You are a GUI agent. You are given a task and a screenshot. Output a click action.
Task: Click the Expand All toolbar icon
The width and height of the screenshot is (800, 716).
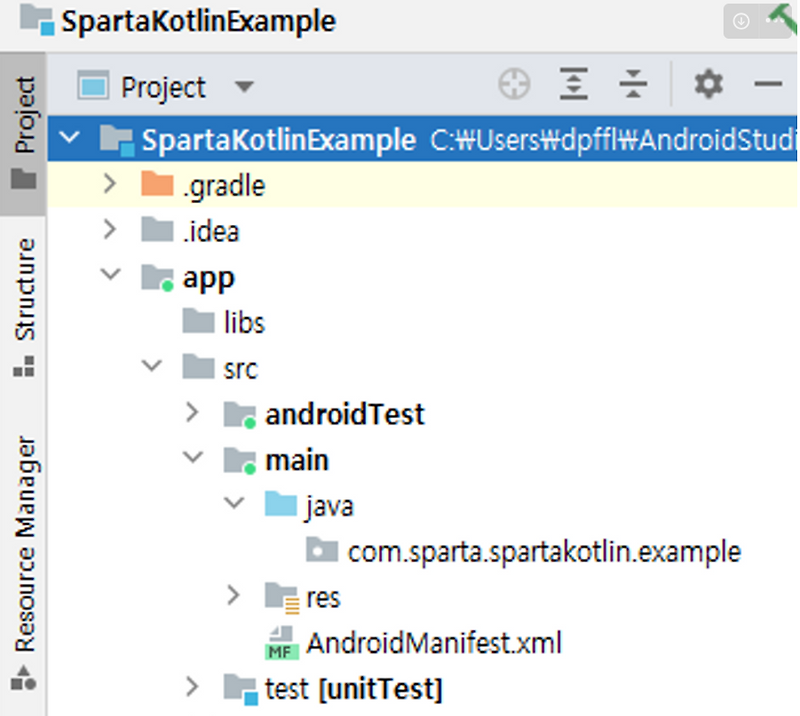coord(574,85)
